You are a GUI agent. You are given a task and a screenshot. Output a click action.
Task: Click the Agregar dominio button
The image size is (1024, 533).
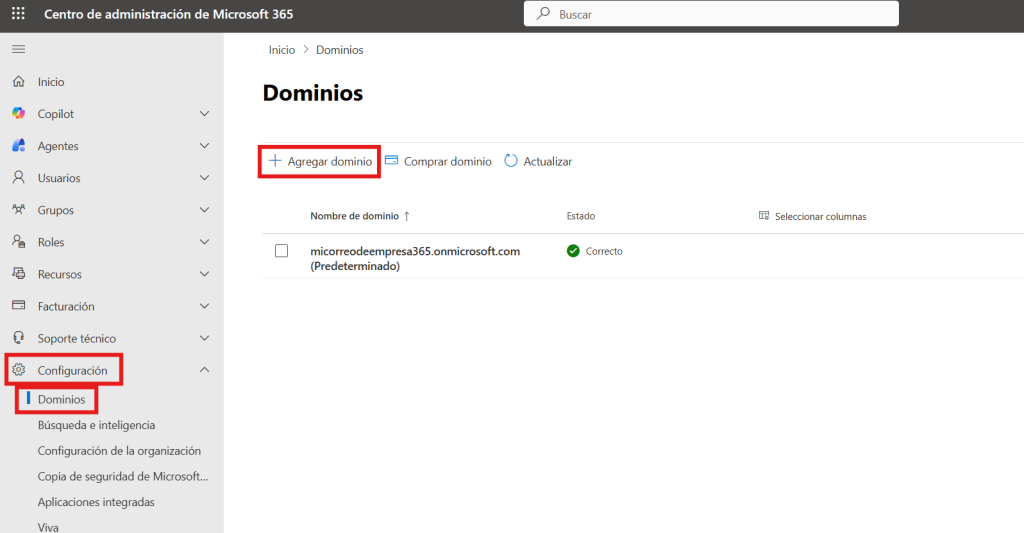pos(320,161)
